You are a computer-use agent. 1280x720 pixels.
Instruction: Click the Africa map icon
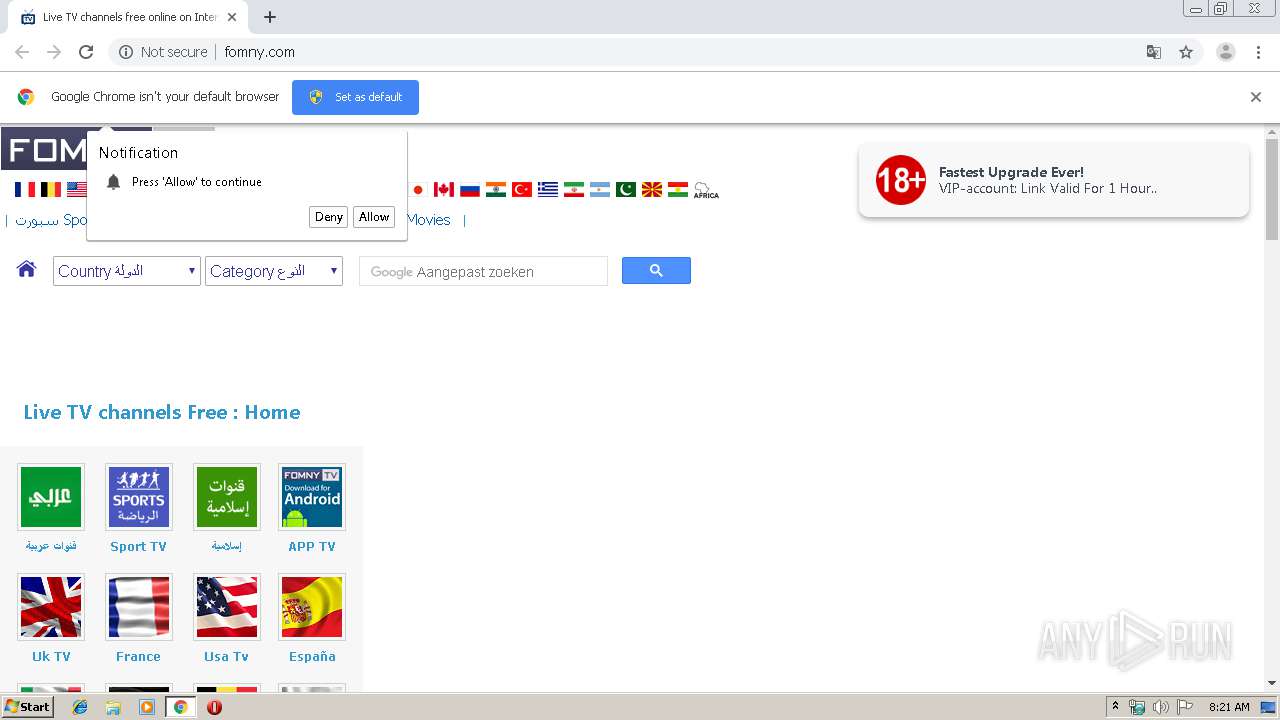tap(706, 190)
